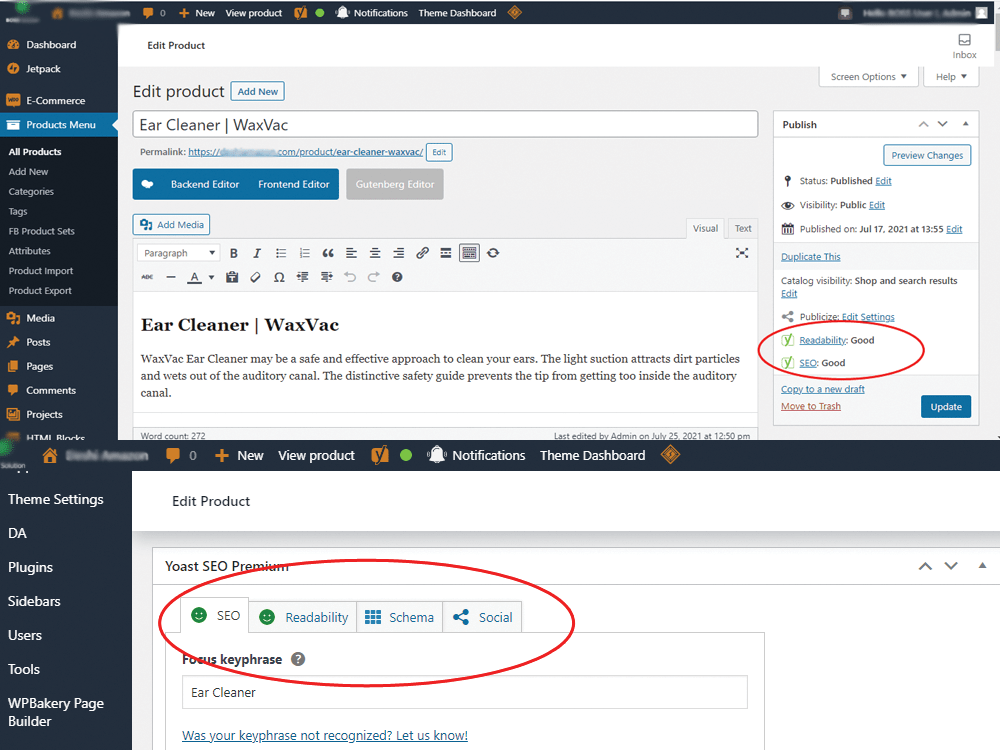Screen dimensions: 1000x750
Task: Expand Screen Options panel
Action: coord(868,77)
